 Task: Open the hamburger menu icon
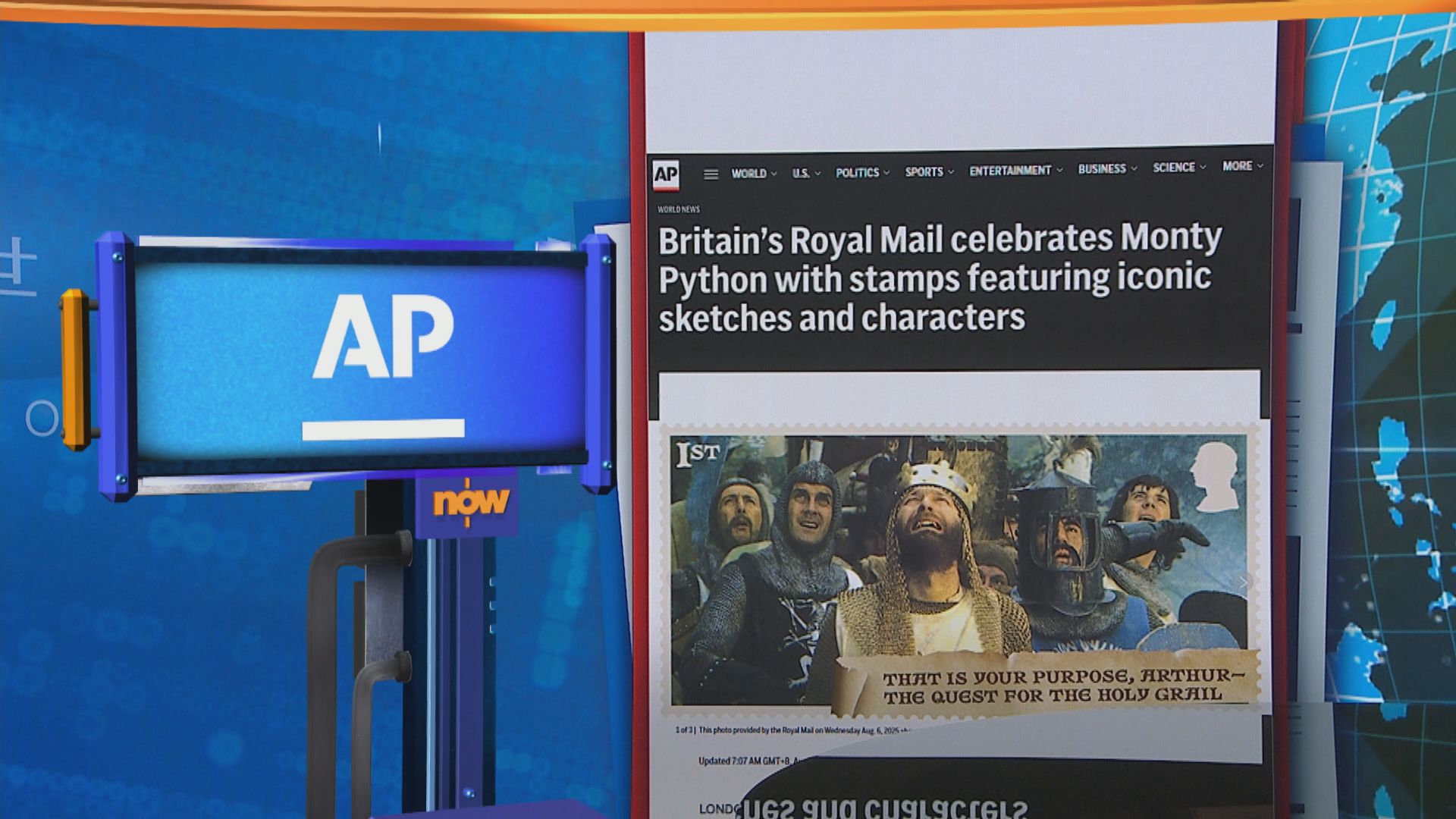click(711, 174)
